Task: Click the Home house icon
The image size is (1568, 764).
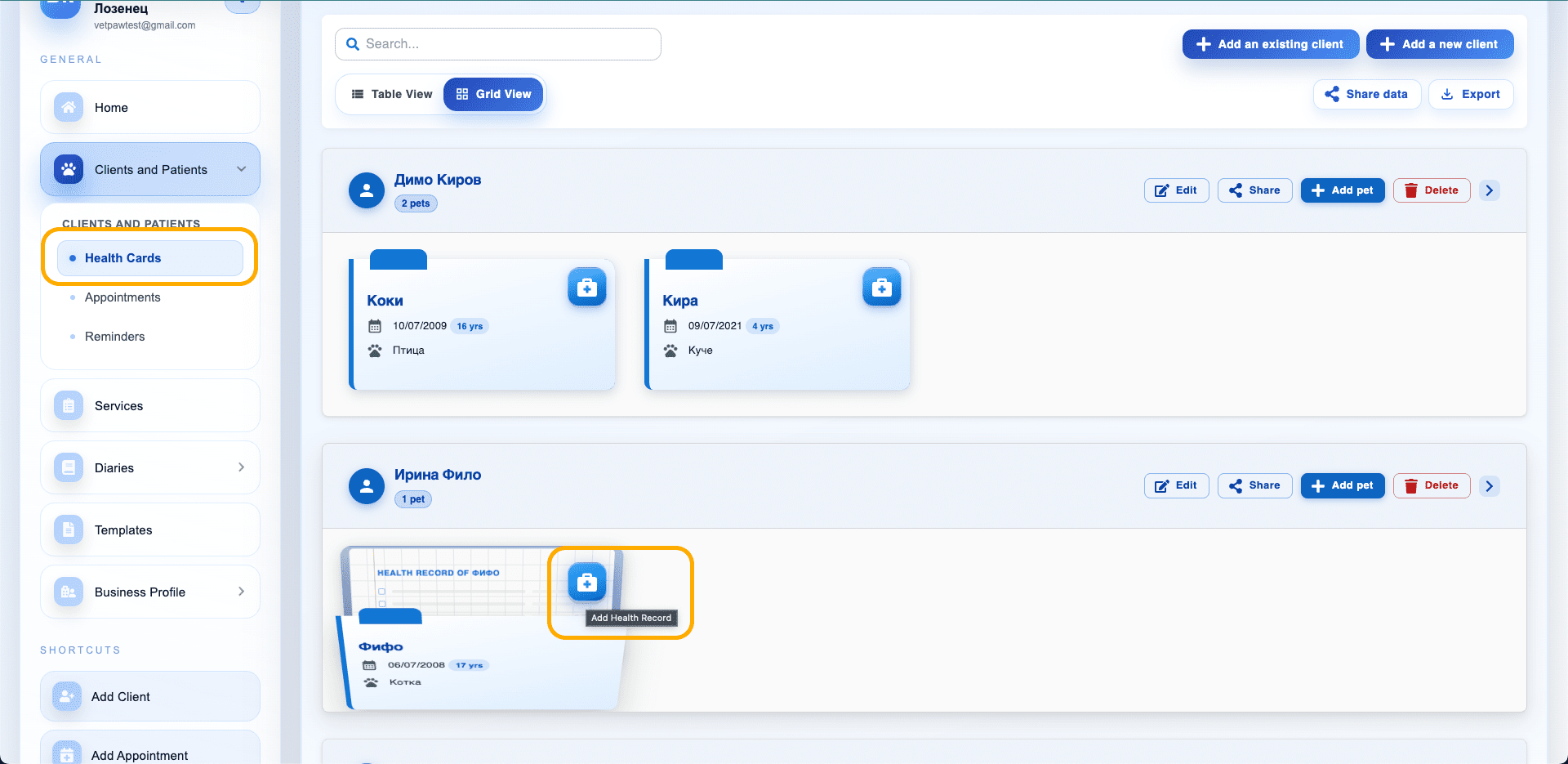Action: (x=69, y=107)
